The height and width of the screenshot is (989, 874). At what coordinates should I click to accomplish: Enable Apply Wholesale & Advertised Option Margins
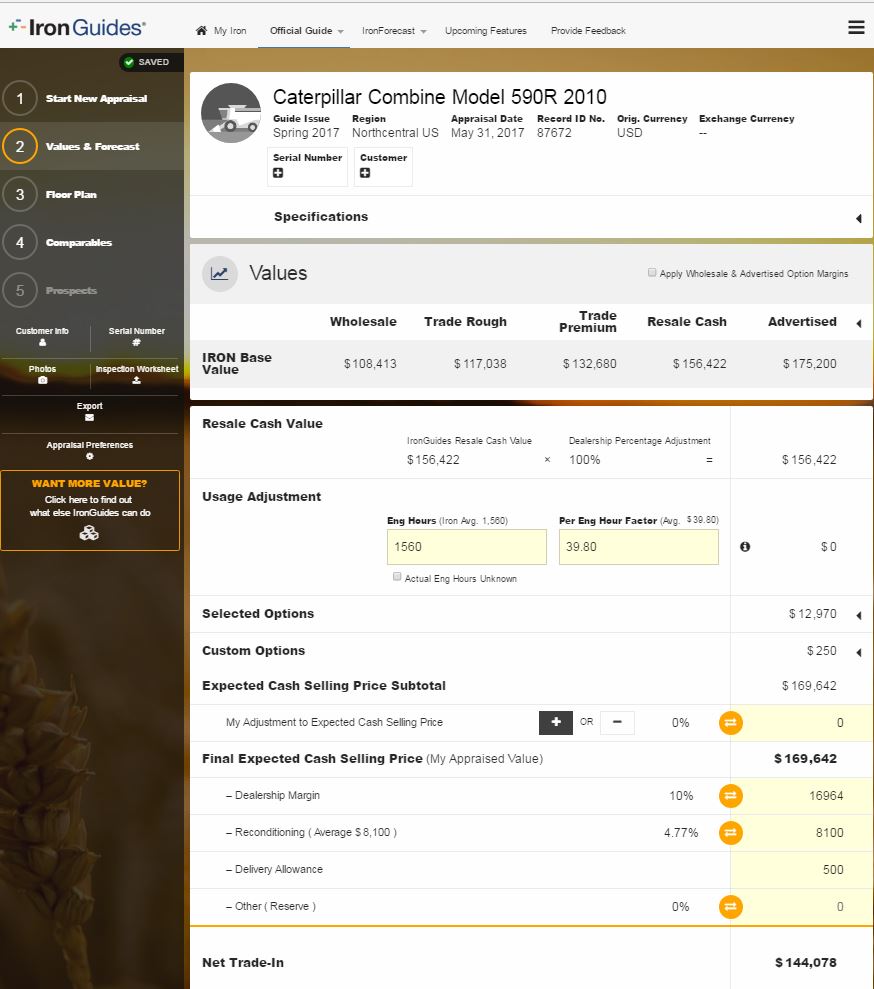coord(652,272)
